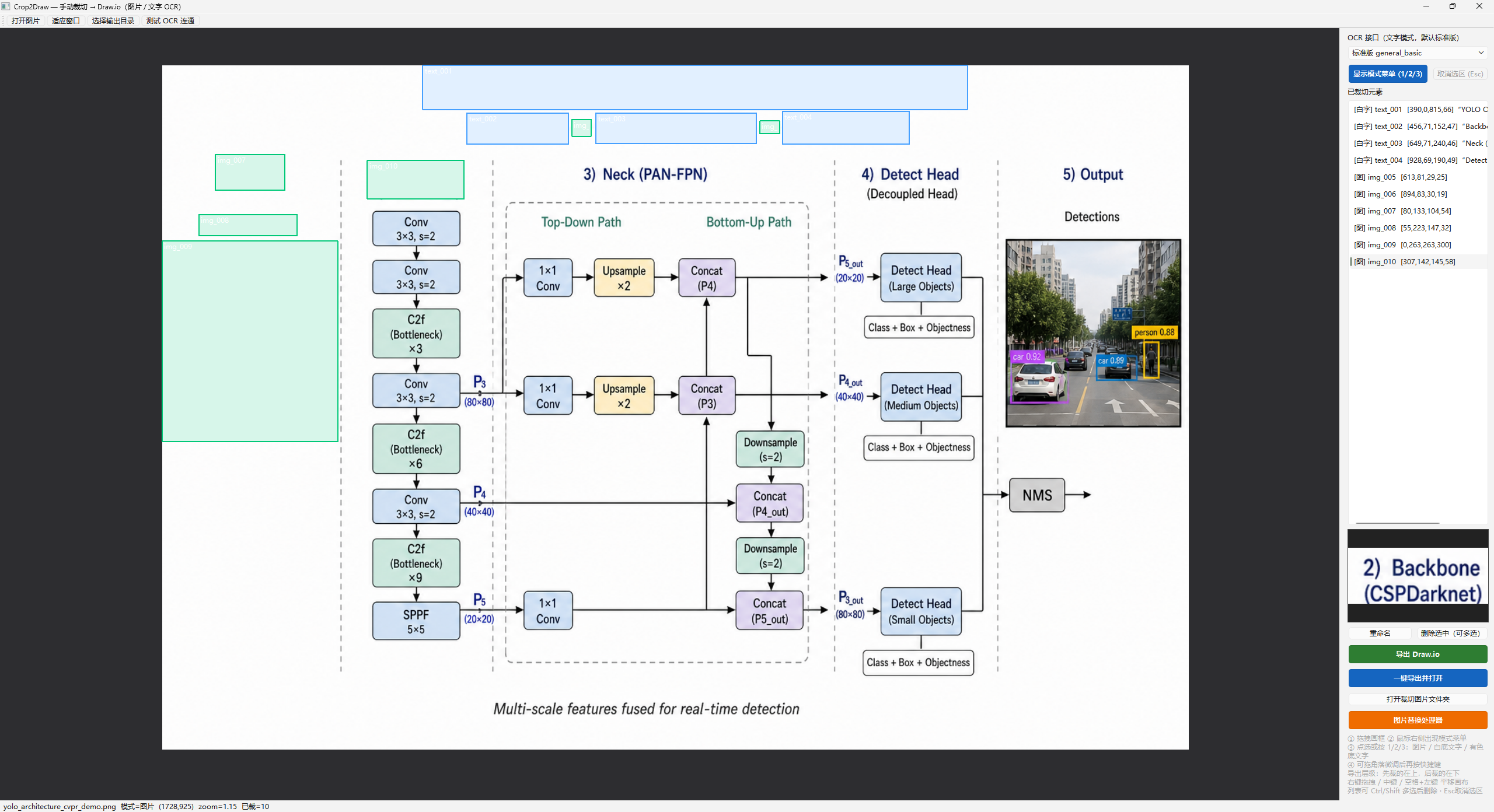The height and width of the screenshot is (812, 1494).
Task: Select list row img_010 [307,142,145,58]
Action: point(1418,262)
